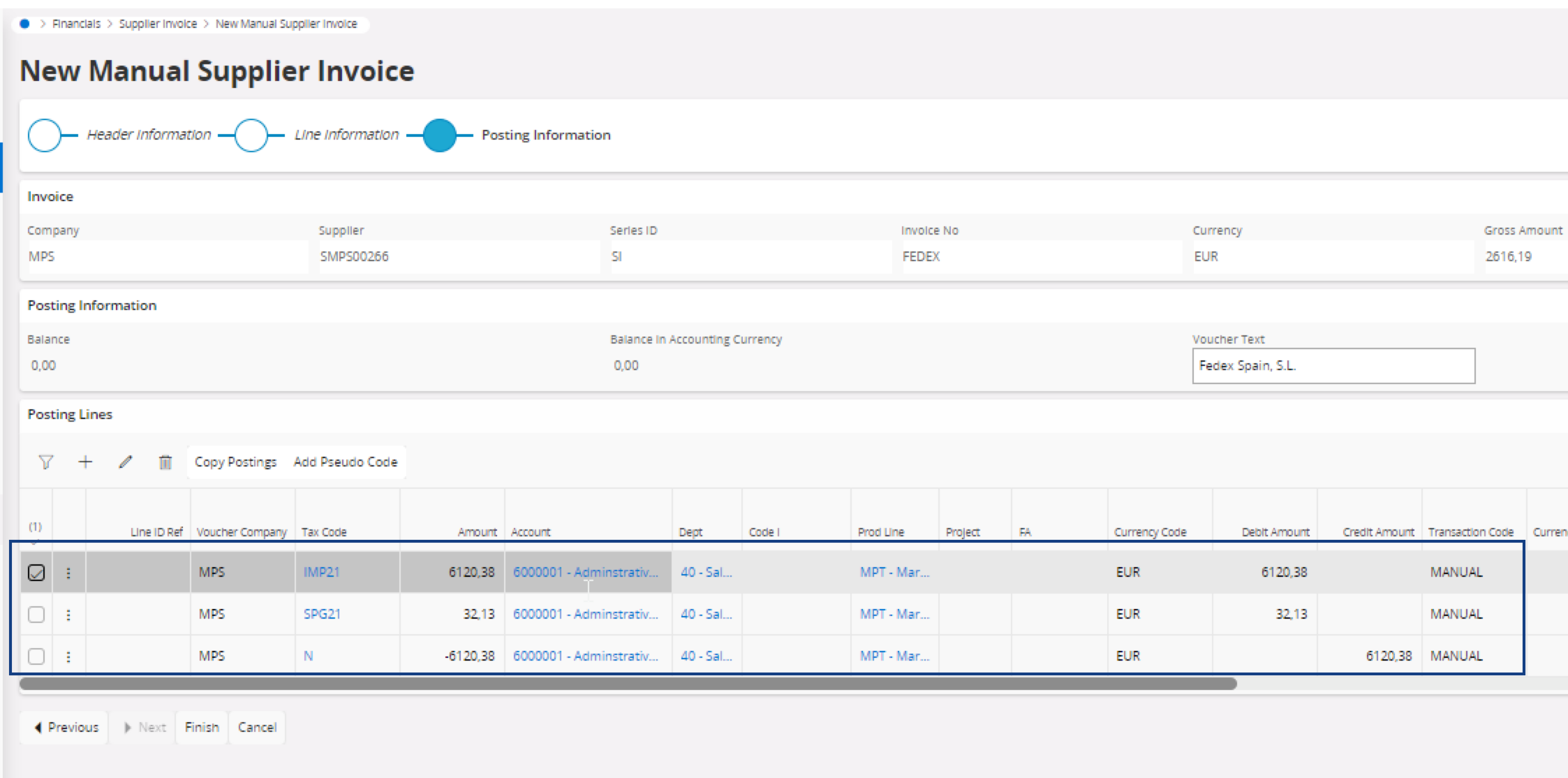Go to Line Information step circle
The width and height of the screenshot is (1568, 778).
coord(251,135)
